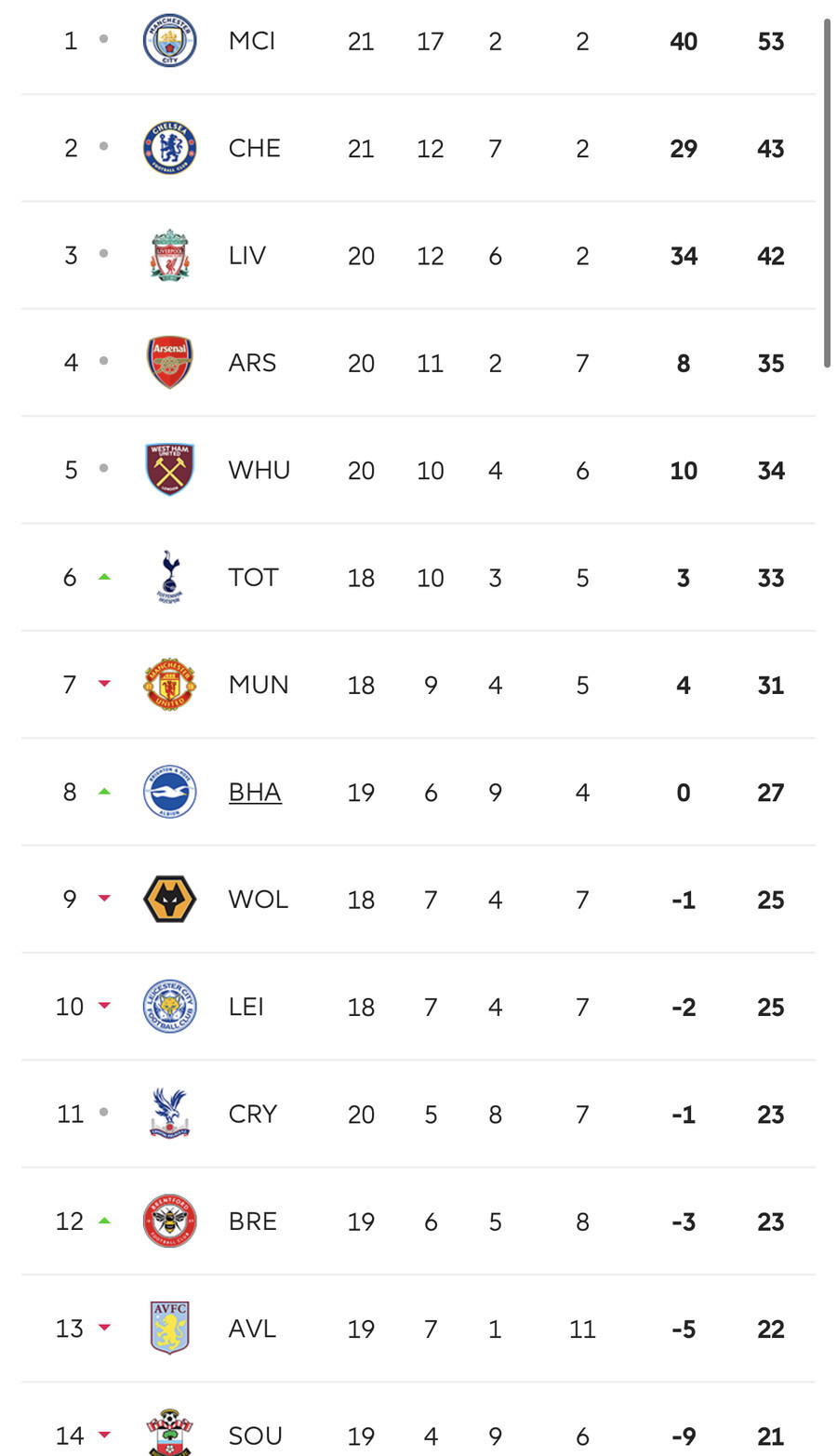This screenshot has width=837, height=1456.
Task: Click the West Ham United crest
Action: 169,470
